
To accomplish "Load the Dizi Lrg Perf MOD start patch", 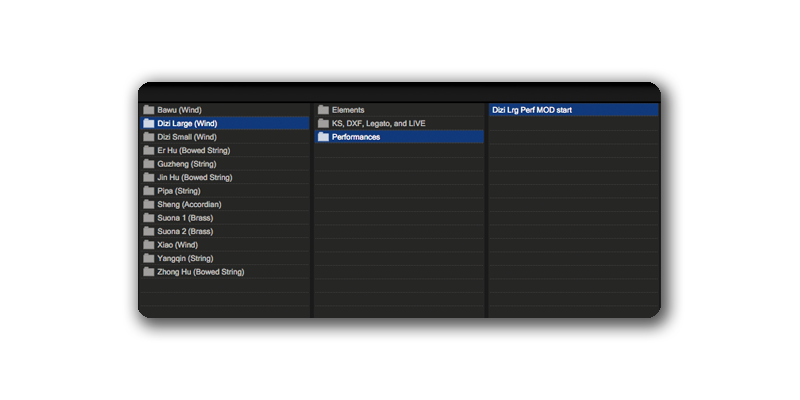I will coord(532,110).
